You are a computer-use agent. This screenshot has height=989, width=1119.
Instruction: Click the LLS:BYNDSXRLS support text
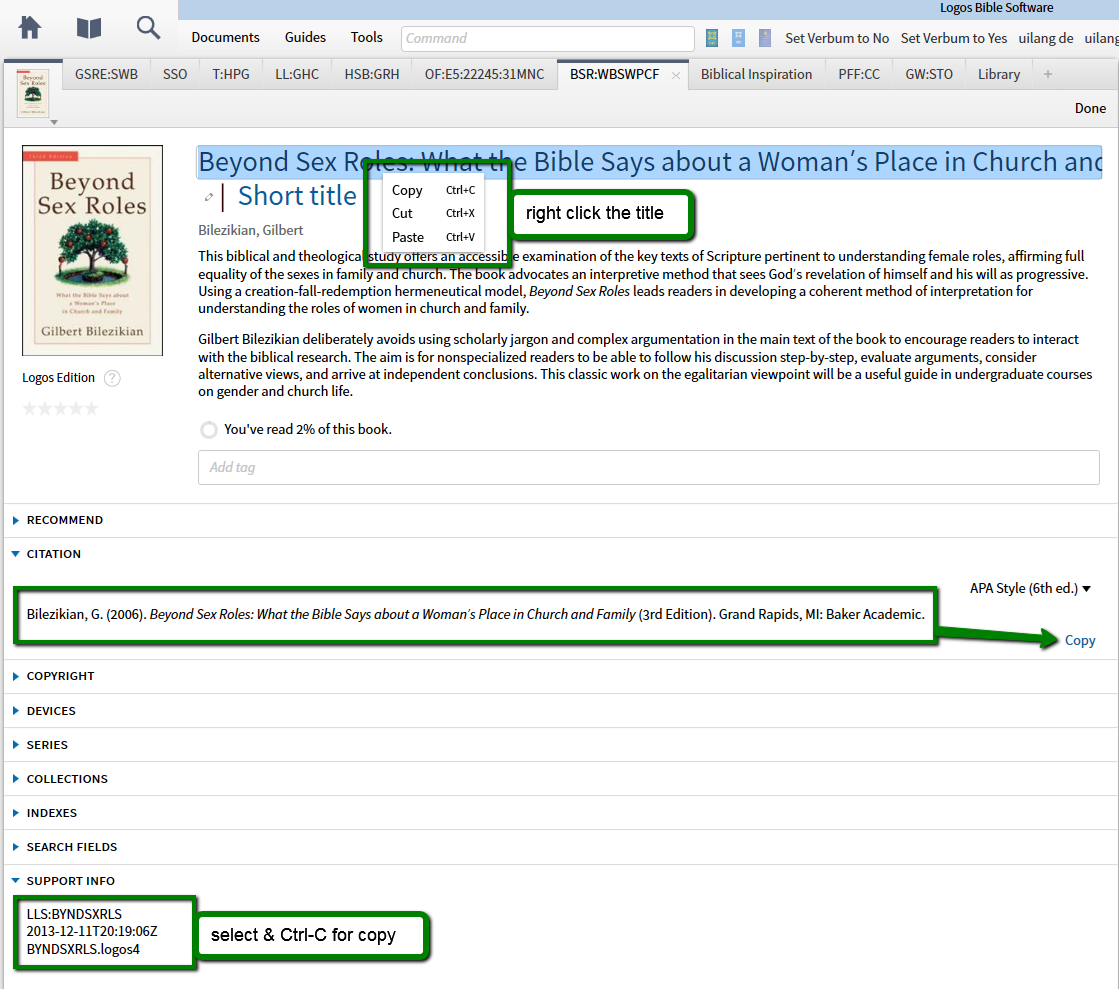point(74,914)
